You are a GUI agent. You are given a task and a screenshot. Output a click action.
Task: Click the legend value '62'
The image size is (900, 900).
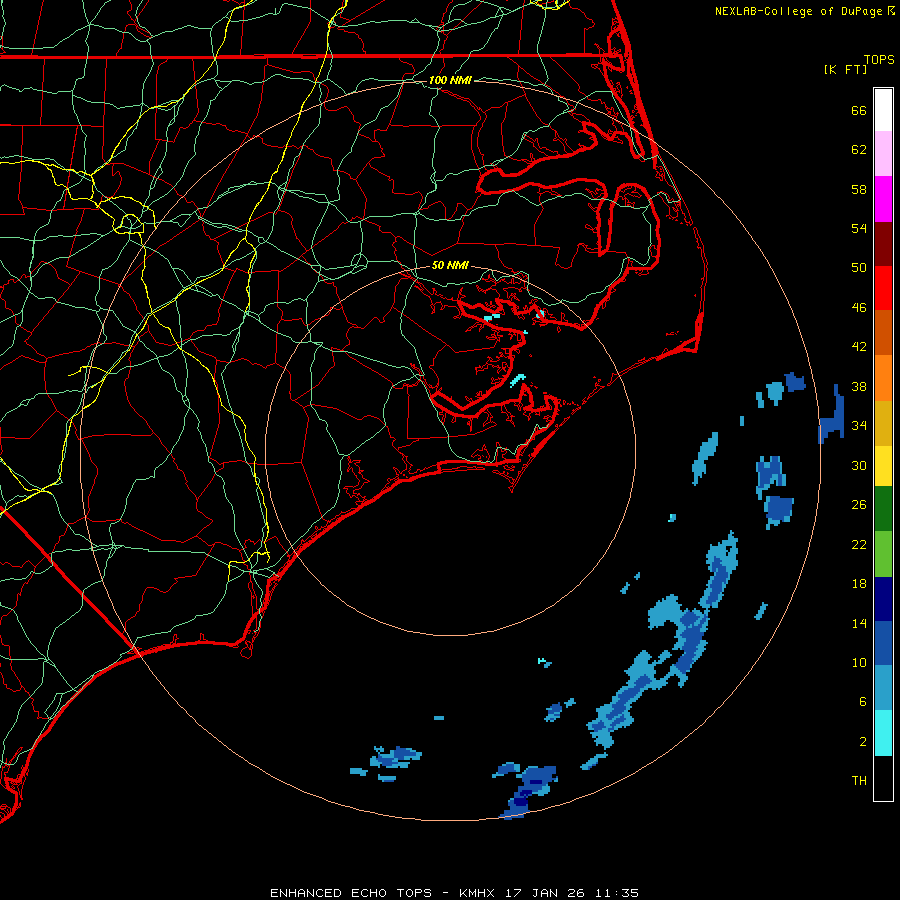859,150
